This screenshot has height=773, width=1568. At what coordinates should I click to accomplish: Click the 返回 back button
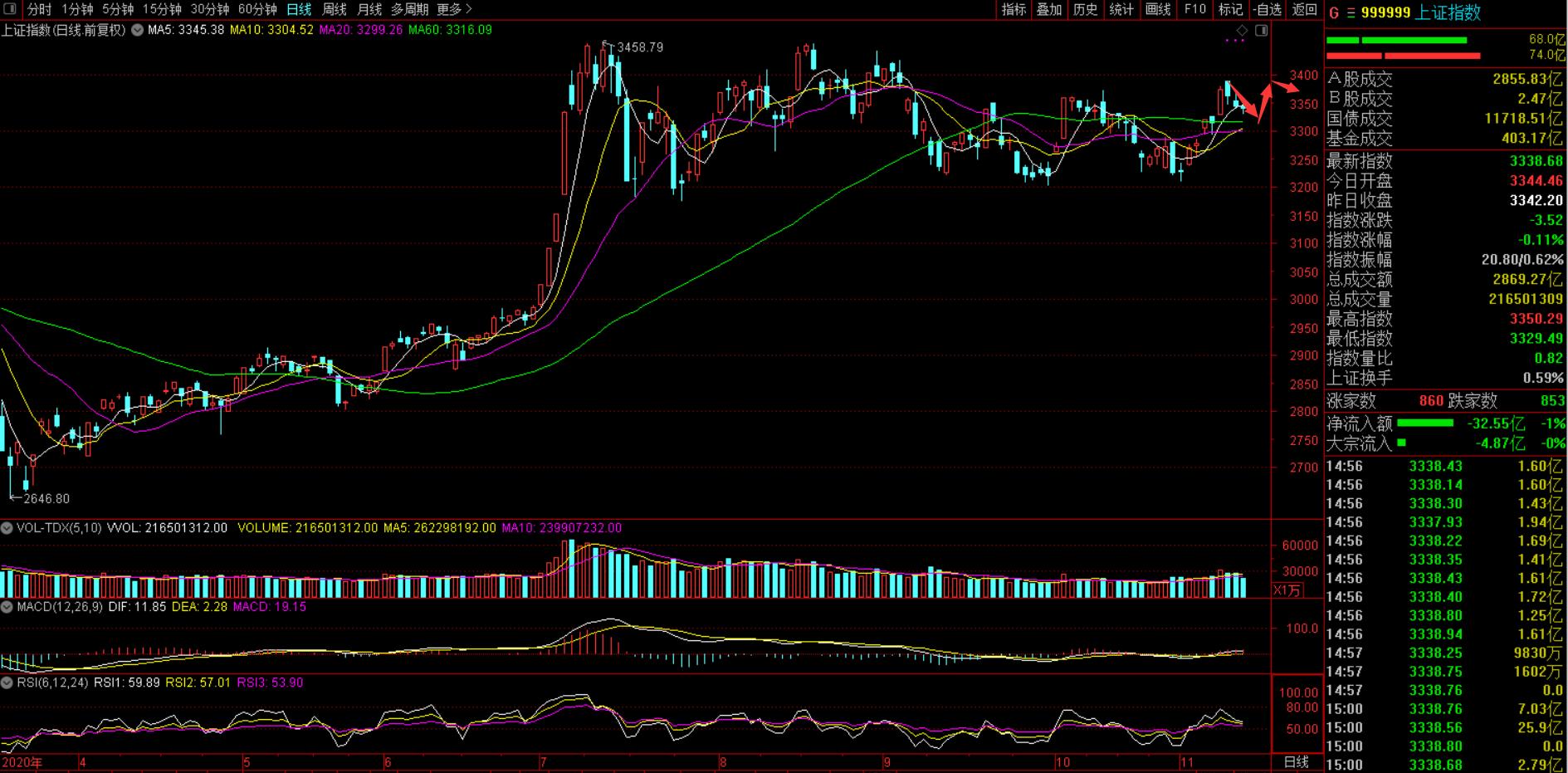(1304, 9)
